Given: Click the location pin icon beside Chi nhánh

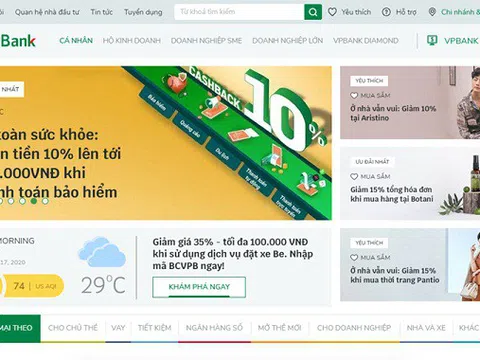Looking at the screenshot, I should [432, 12].
